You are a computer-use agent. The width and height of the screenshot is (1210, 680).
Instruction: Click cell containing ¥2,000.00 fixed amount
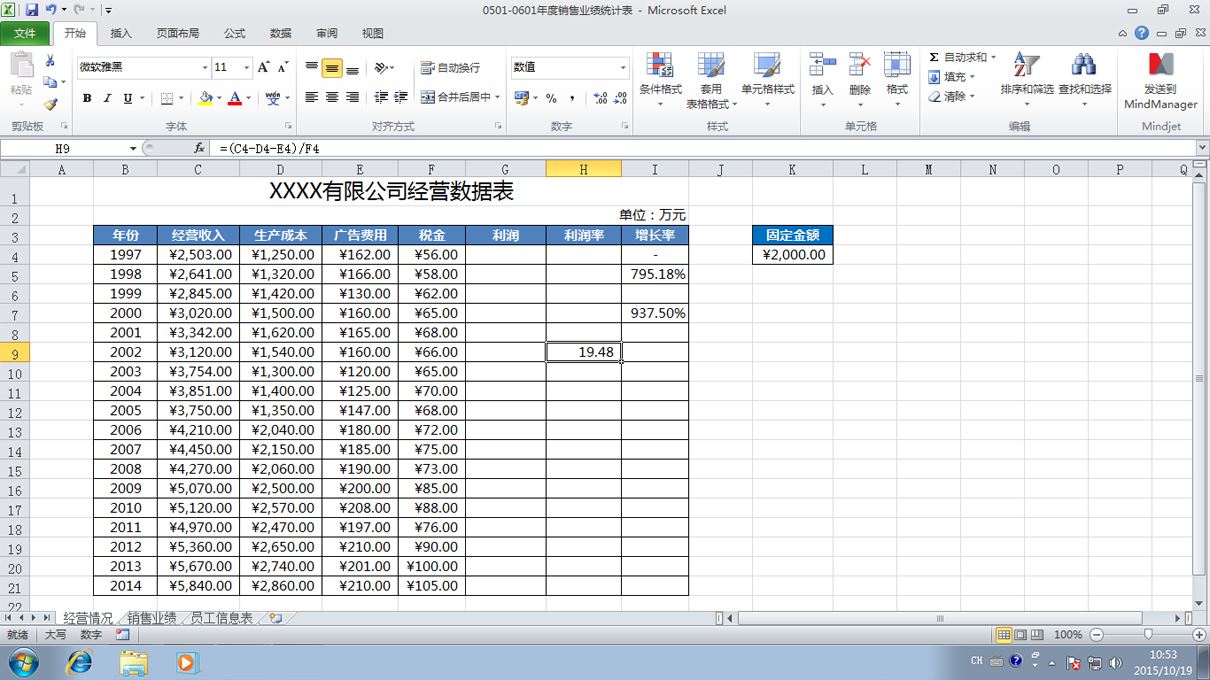coord(793,254)
